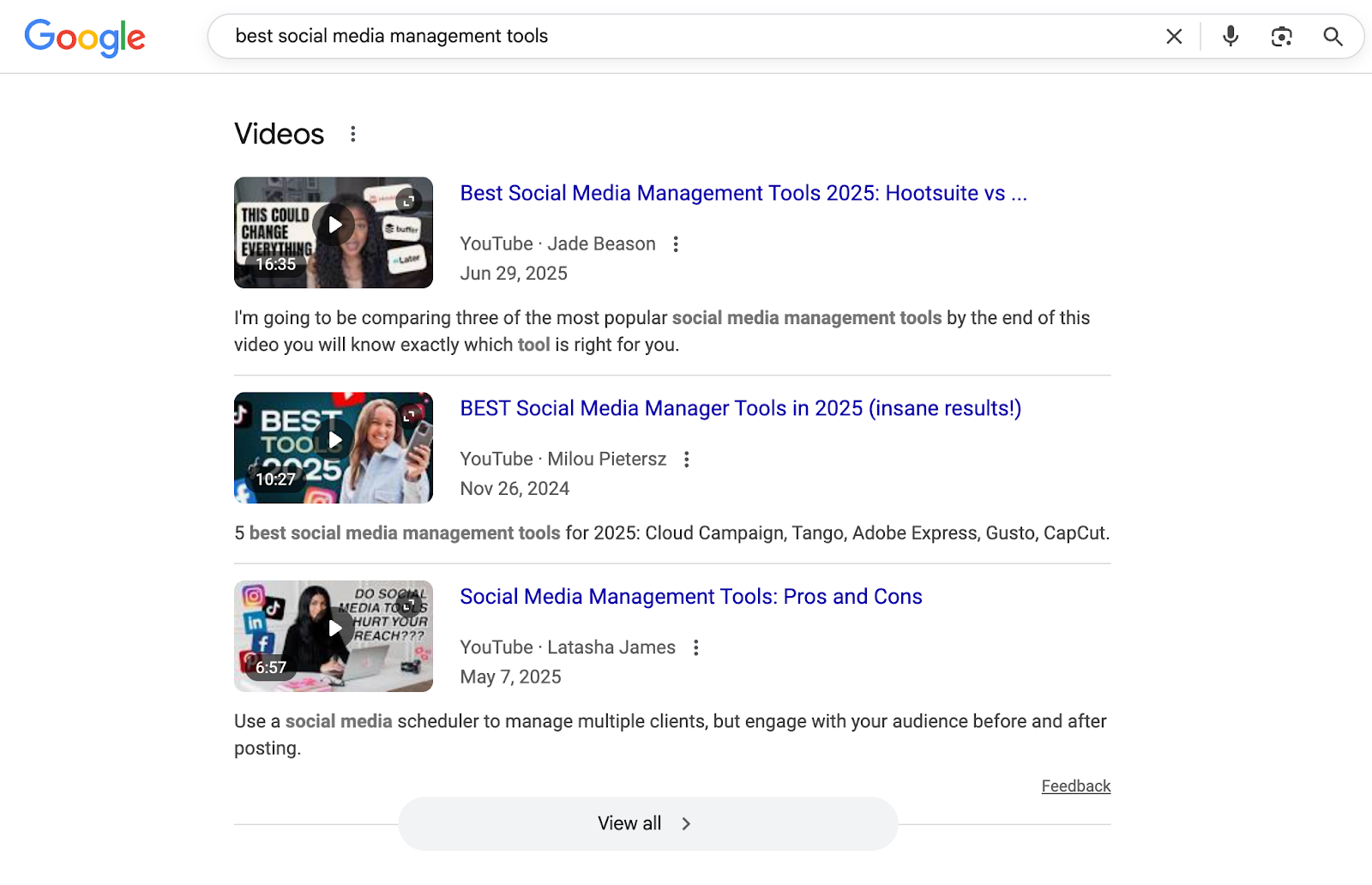The image size is (1372, 885).
Task: Click the 'Jun 29, 2025' date
Action: coord(514,274)
